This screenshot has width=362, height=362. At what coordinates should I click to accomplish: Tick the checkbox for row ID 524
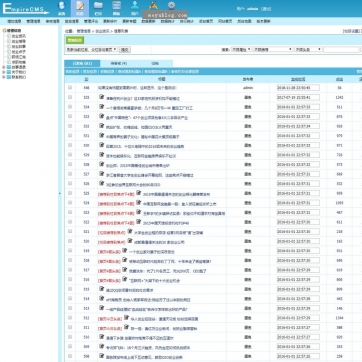pos(70,202)
